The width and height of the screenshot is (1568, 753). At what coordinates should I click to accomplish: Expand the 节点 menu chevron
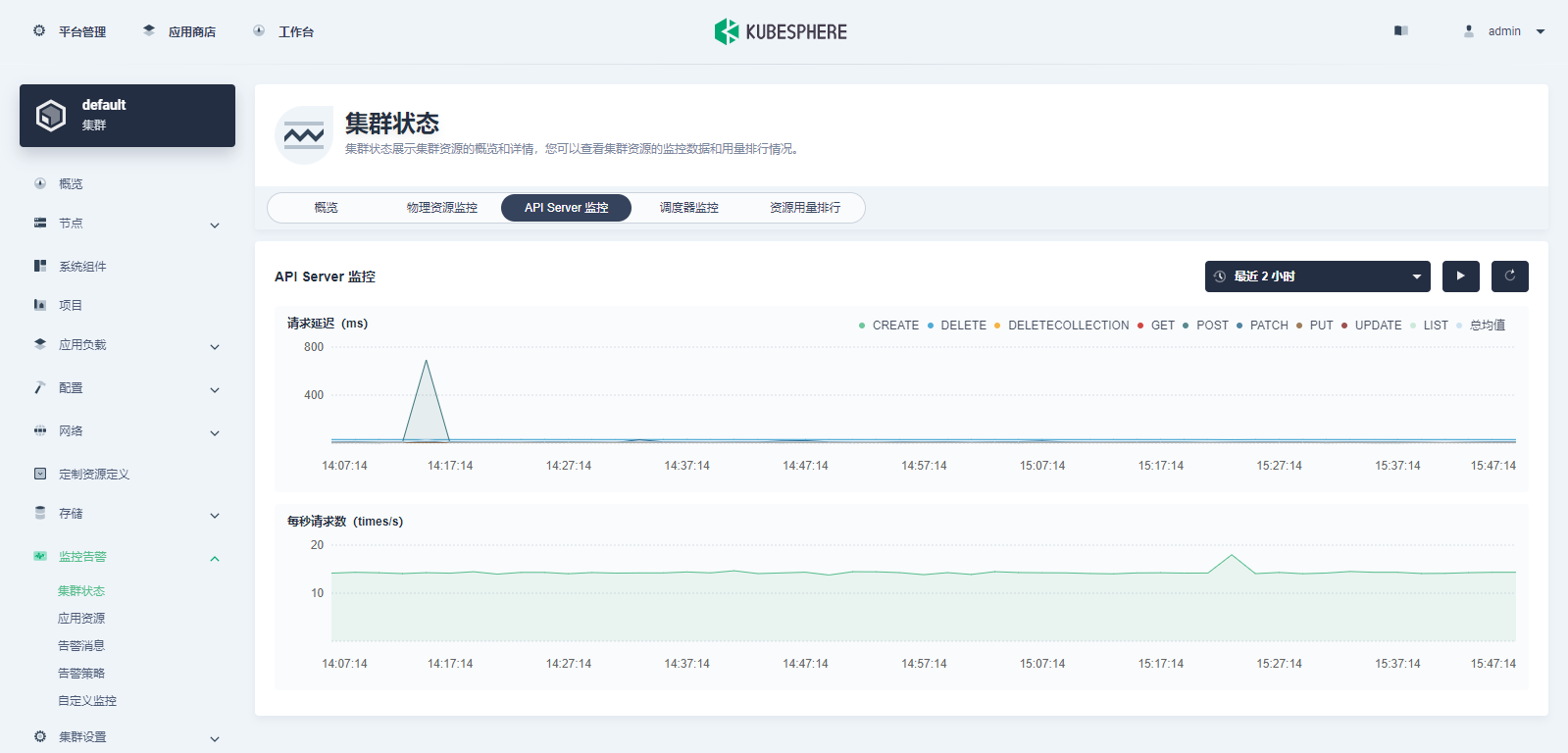click(215, 226)
